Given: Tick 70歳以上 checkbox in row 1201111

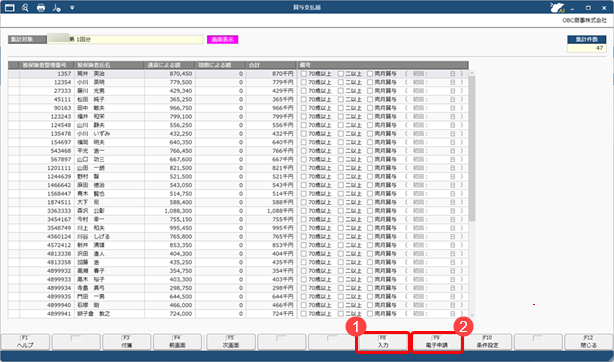Looking at the screenshot, I should 303,168.
